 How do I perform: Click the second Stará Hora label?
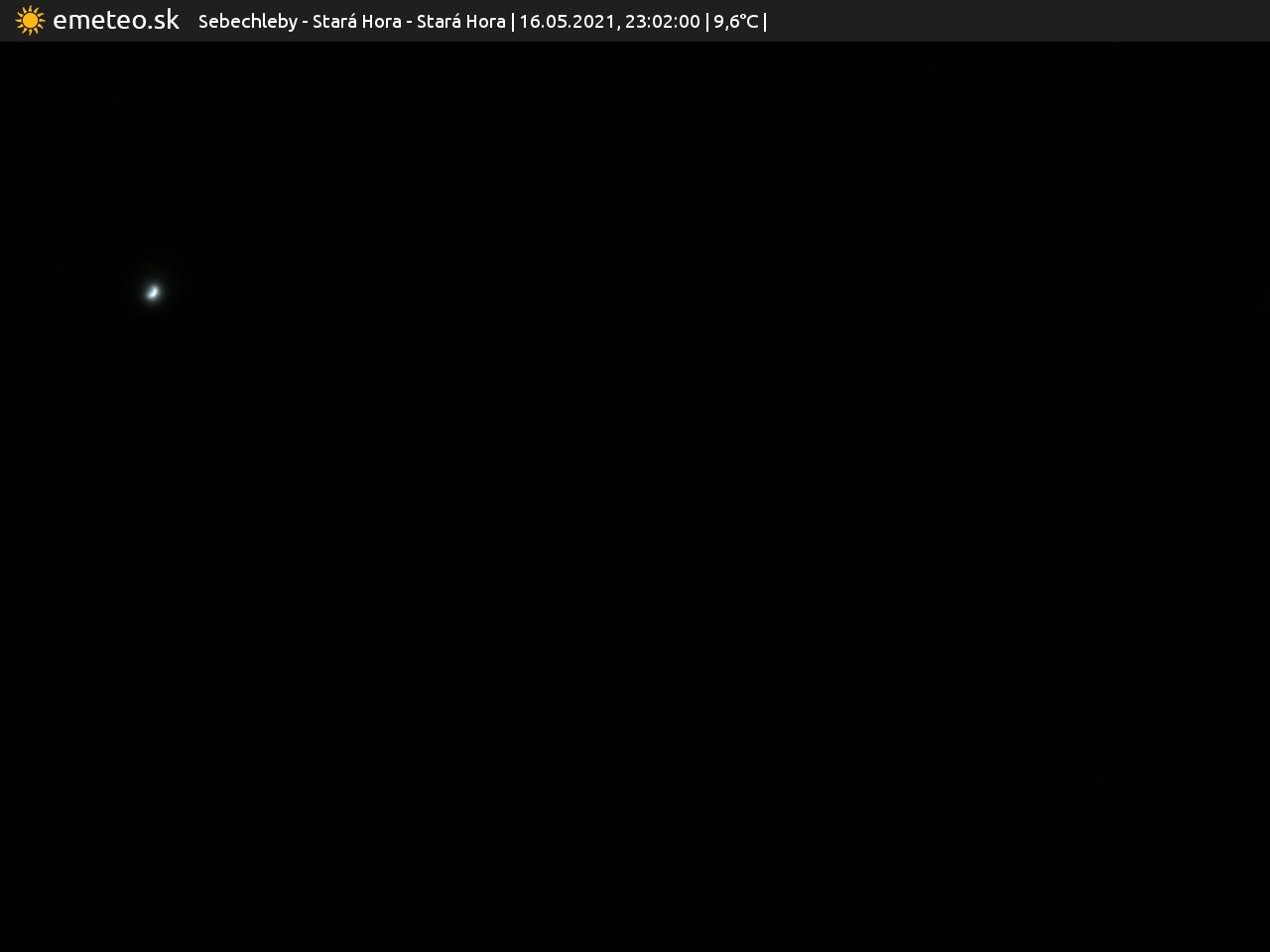460,22
